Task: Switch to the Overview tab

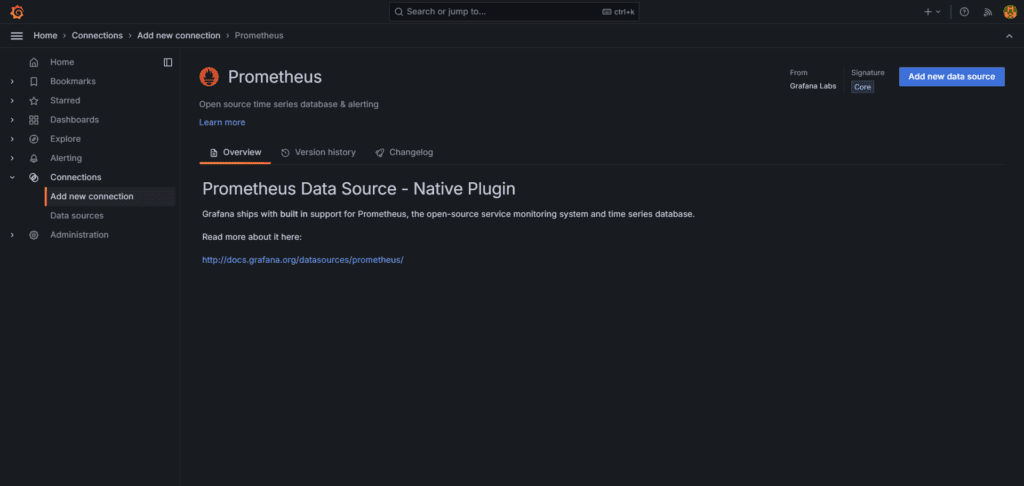Action: pos(235,152)
